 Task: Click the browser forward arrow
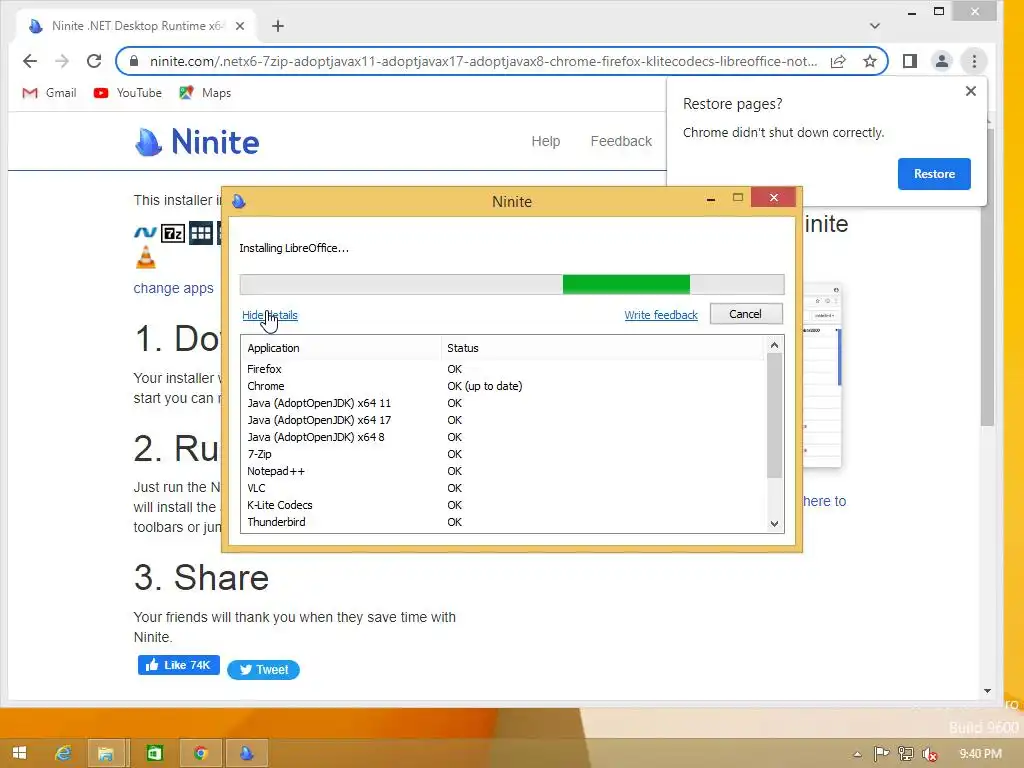coord(62,61)
